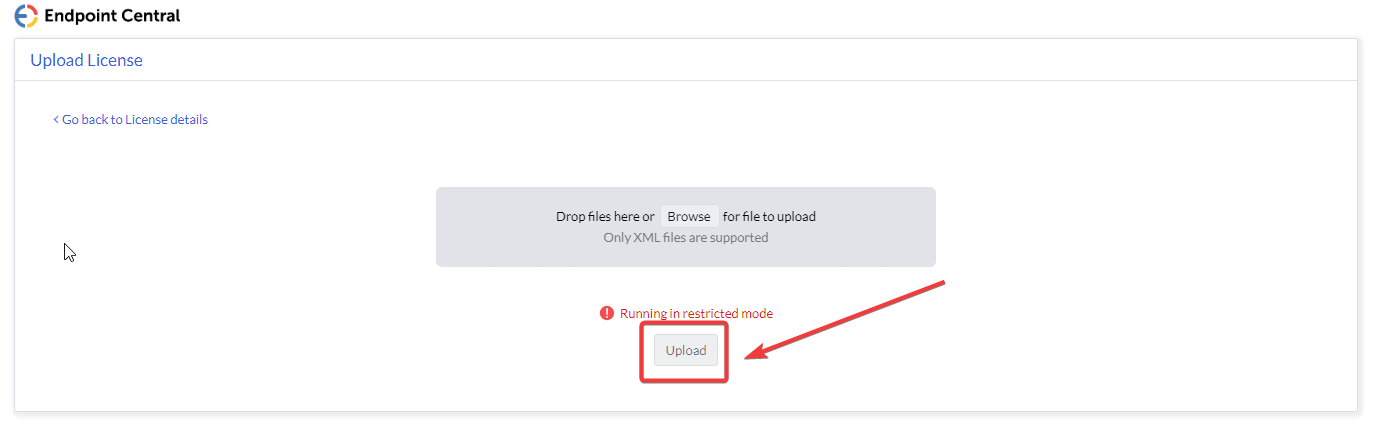The height and width of the screenshot is (433, 1387).
Task: Click the "Running in restricted mode" message
Action: coord(696,313)
